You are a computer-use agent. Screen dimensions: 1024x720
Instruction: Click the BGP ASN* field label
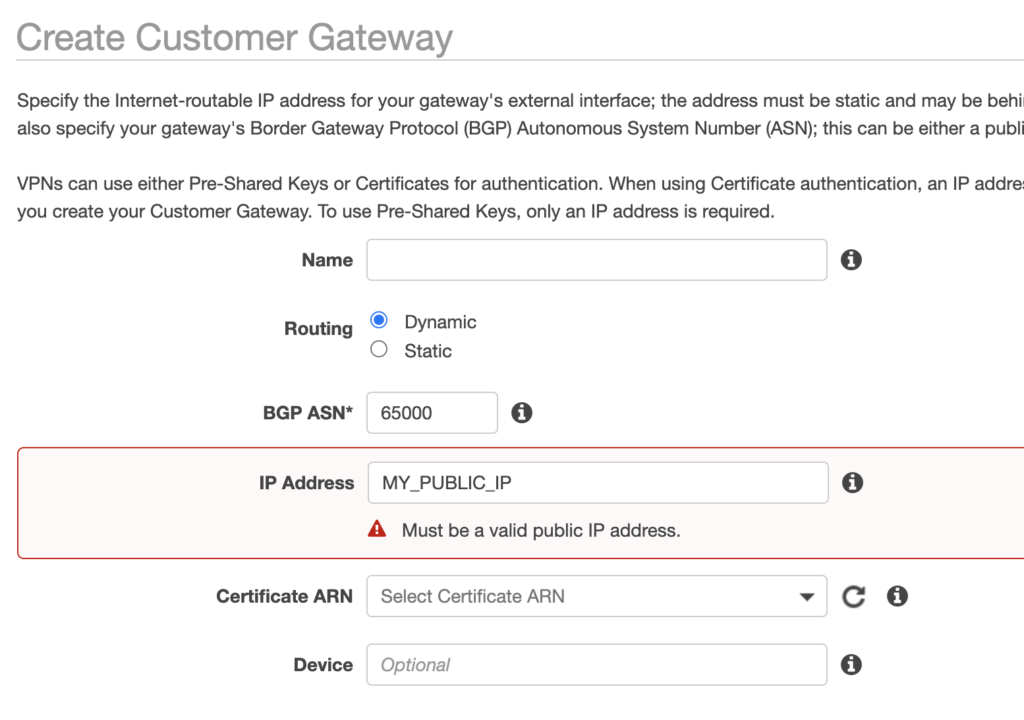point(308,413)
